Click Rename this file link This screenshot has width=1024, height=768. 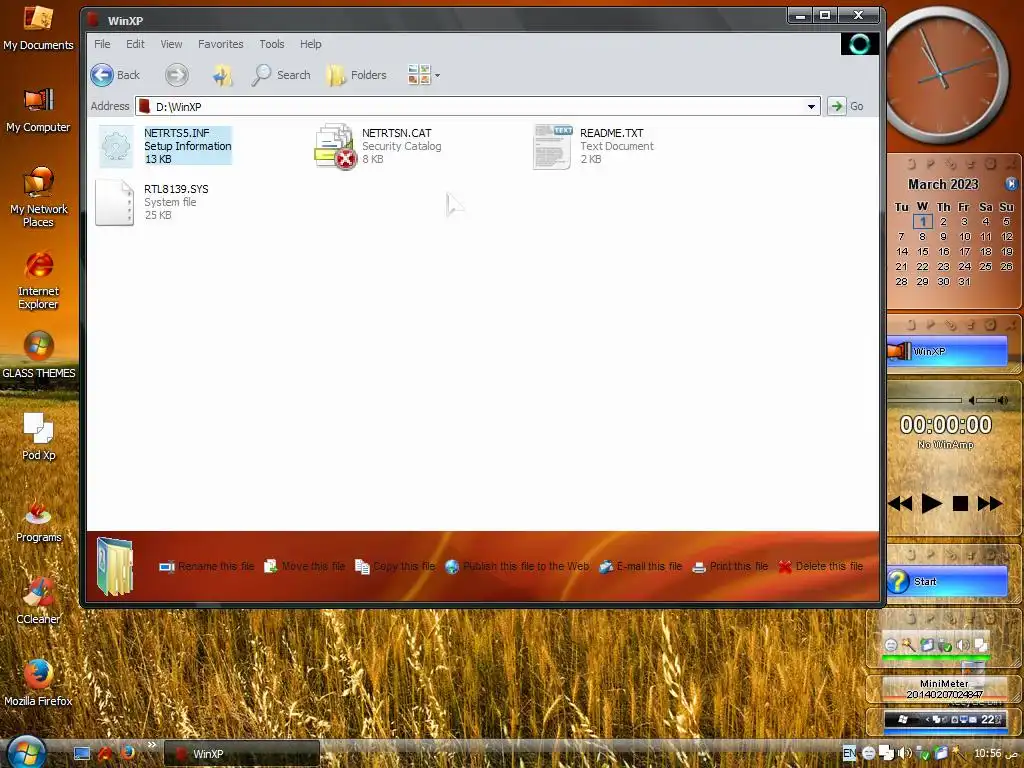(207, 566)
